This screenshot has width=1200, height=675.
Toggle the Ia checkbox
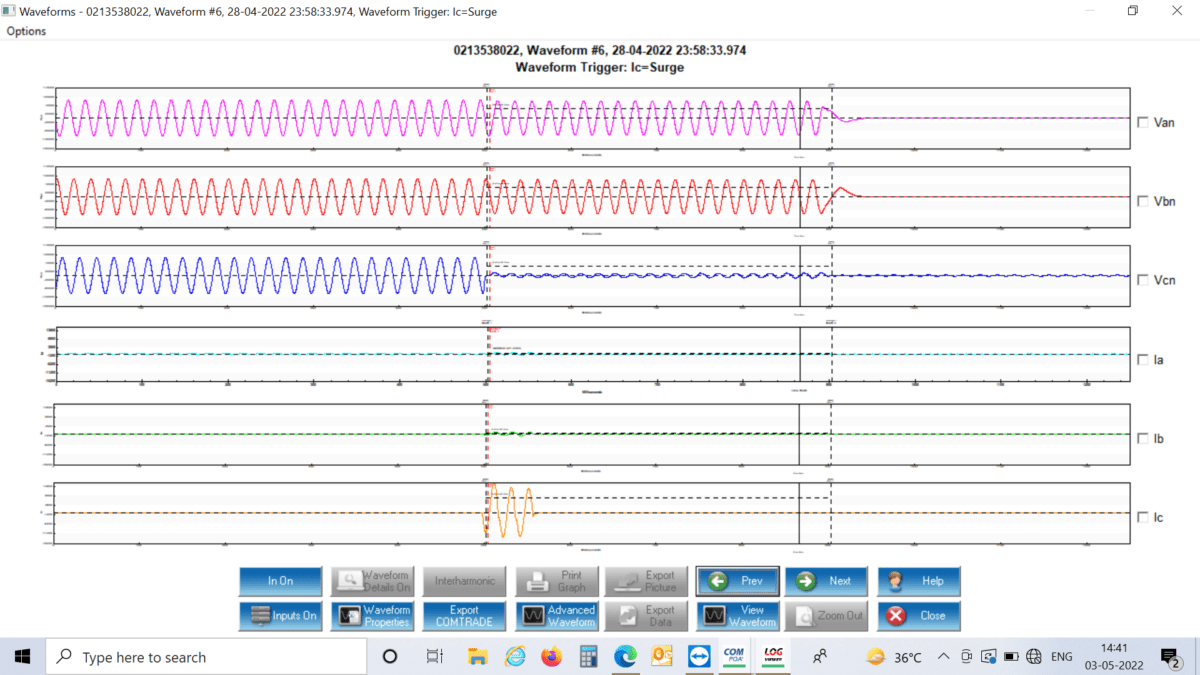click(x=1143, y=360)
